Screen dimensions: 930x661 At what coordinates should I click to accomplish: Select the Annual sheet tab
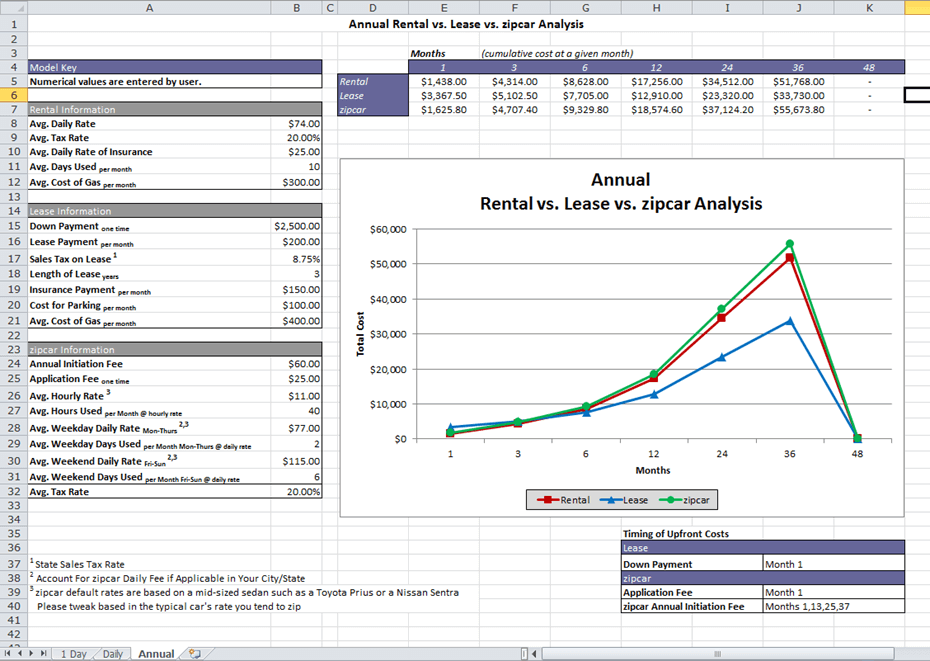click(156, 654)
